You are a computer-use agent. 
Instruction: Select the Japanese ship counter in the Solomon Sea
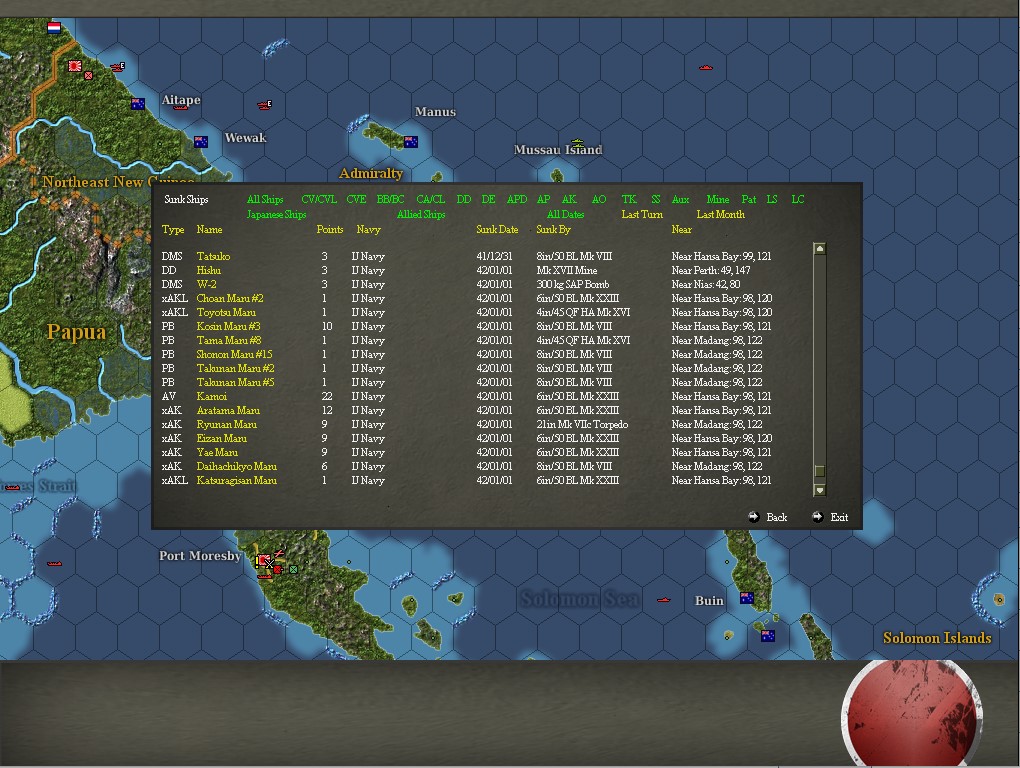tap(662, 600)
